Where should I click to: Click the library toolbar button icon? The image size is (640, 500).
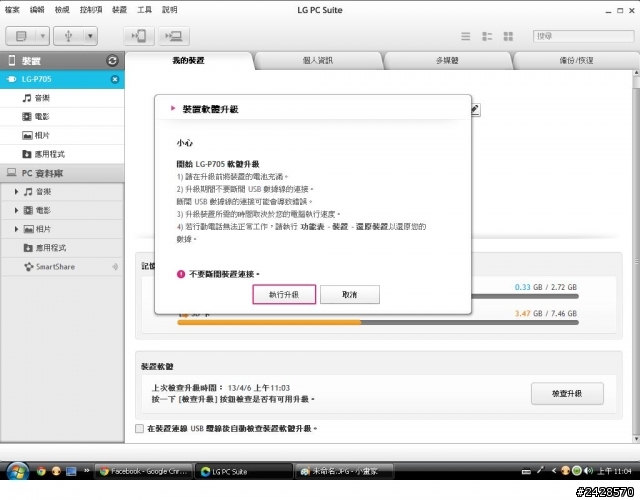pos(21,36)
